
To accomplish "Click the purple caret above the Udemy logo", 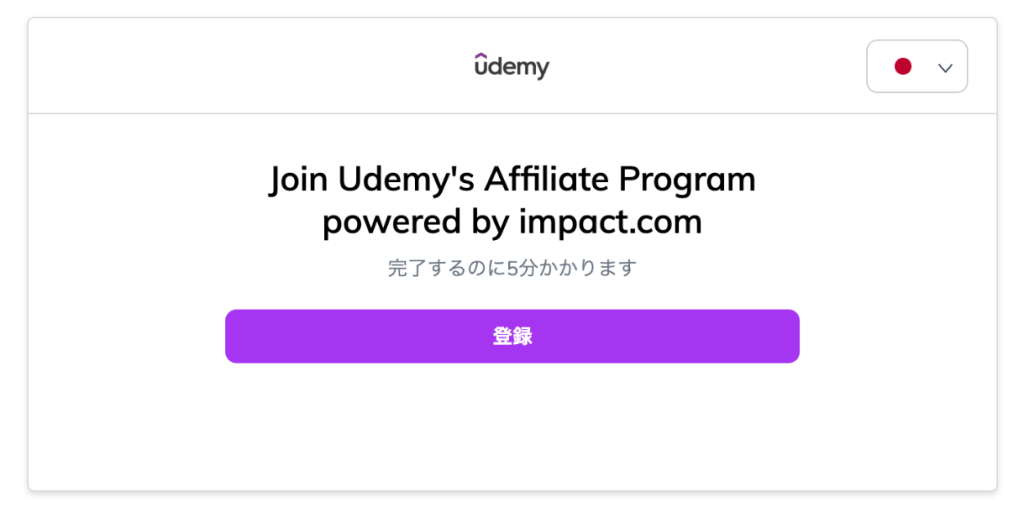I will (481, 54).
